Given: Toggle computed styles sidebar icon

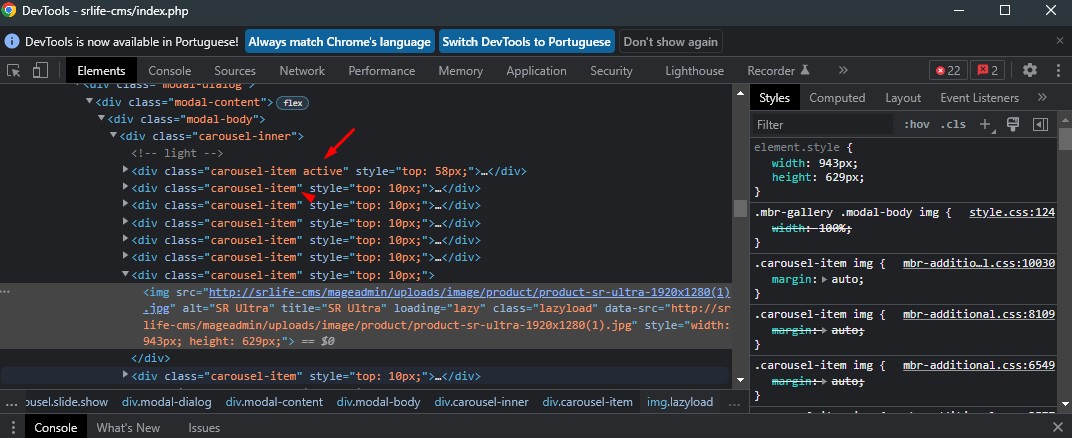Looking at the screenshot, I should [x=1041, y=124].
